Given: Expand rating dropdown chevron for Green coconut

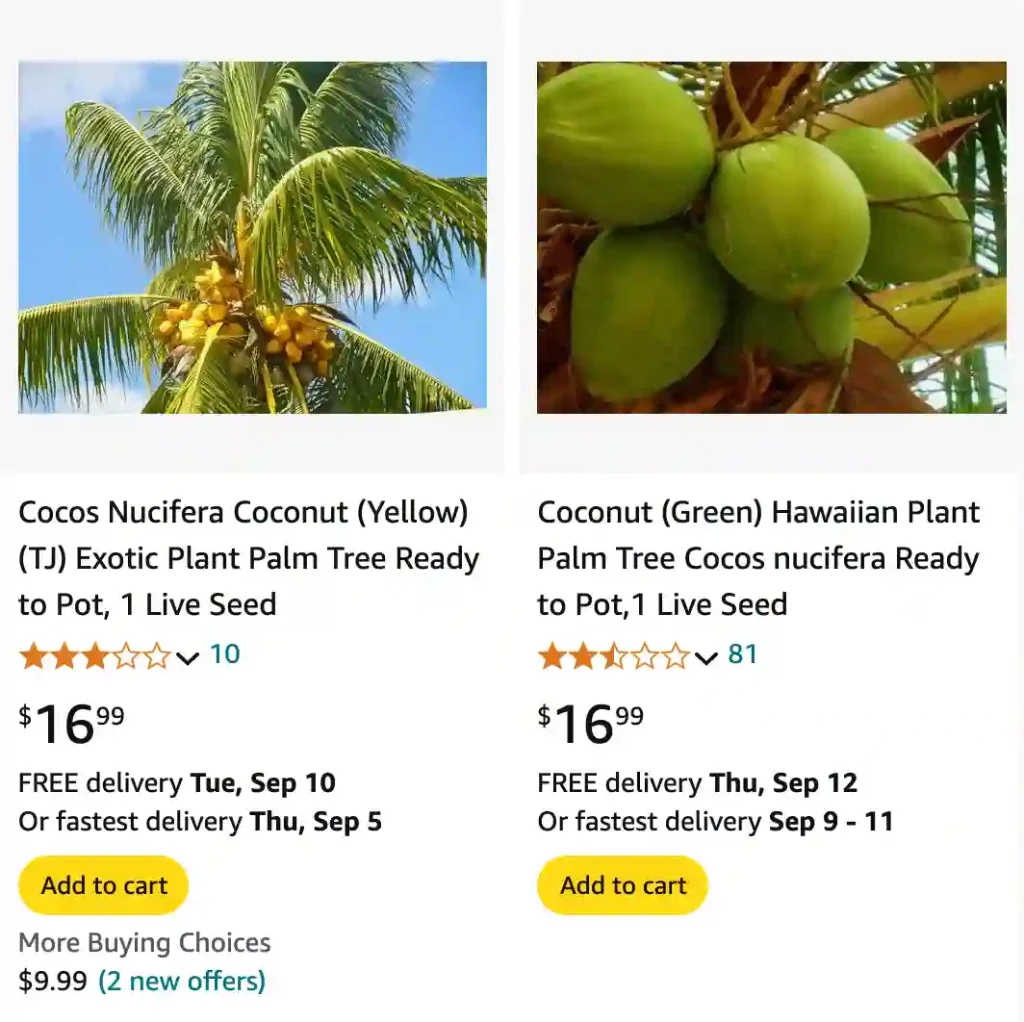Looking at the screenshot, I should (x=706, y=657).
